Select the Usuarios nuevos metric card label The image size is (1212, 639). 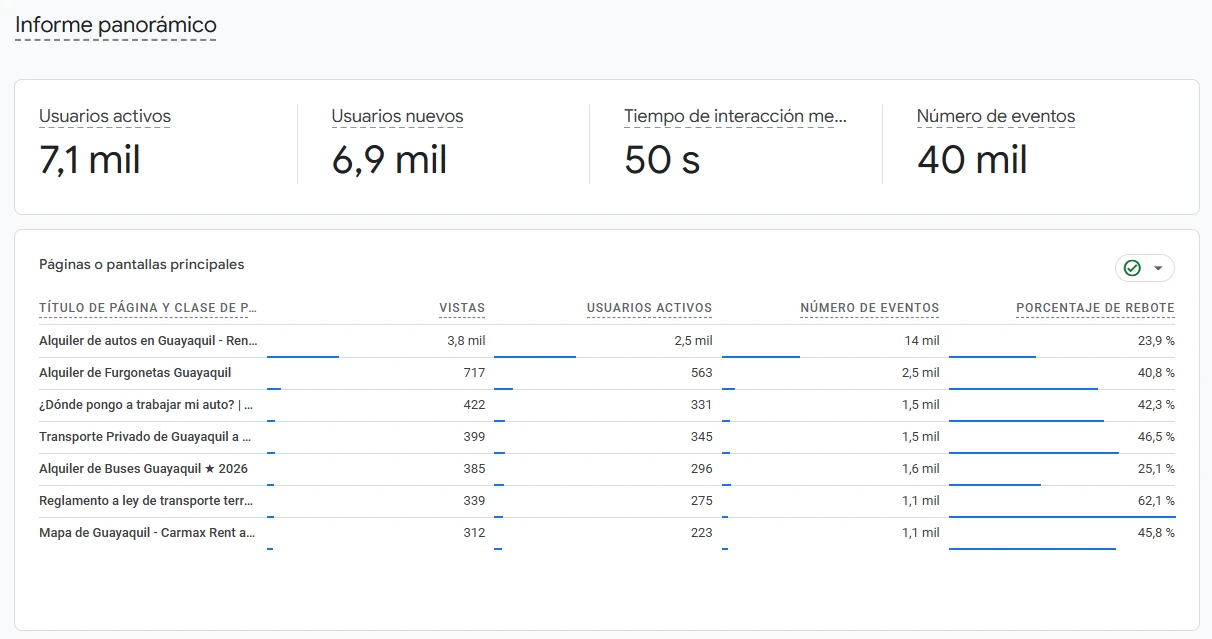[397, 116]
